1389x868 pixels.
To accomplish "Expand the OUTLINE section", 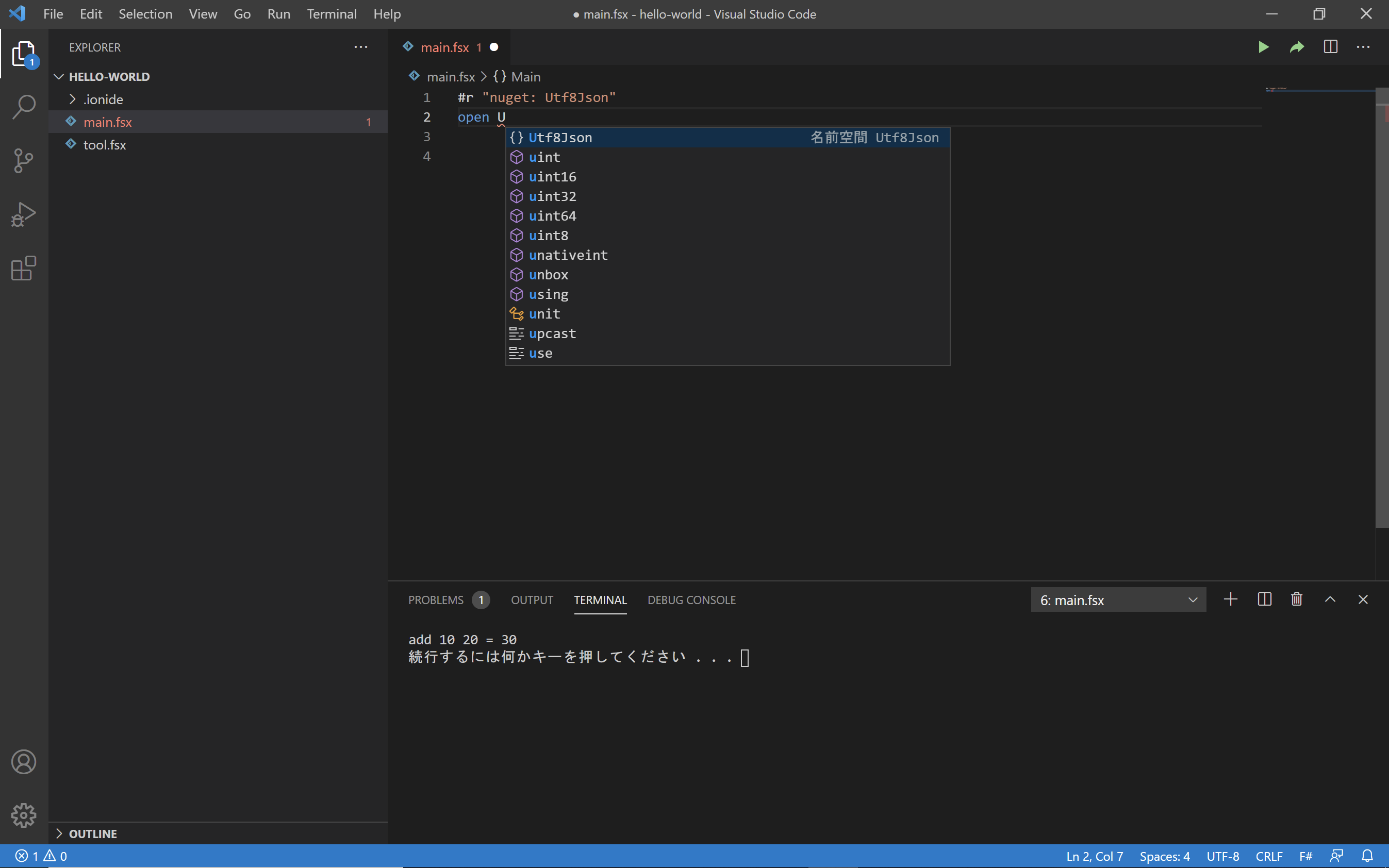I will pyautogui.click(x=92, y=833).
